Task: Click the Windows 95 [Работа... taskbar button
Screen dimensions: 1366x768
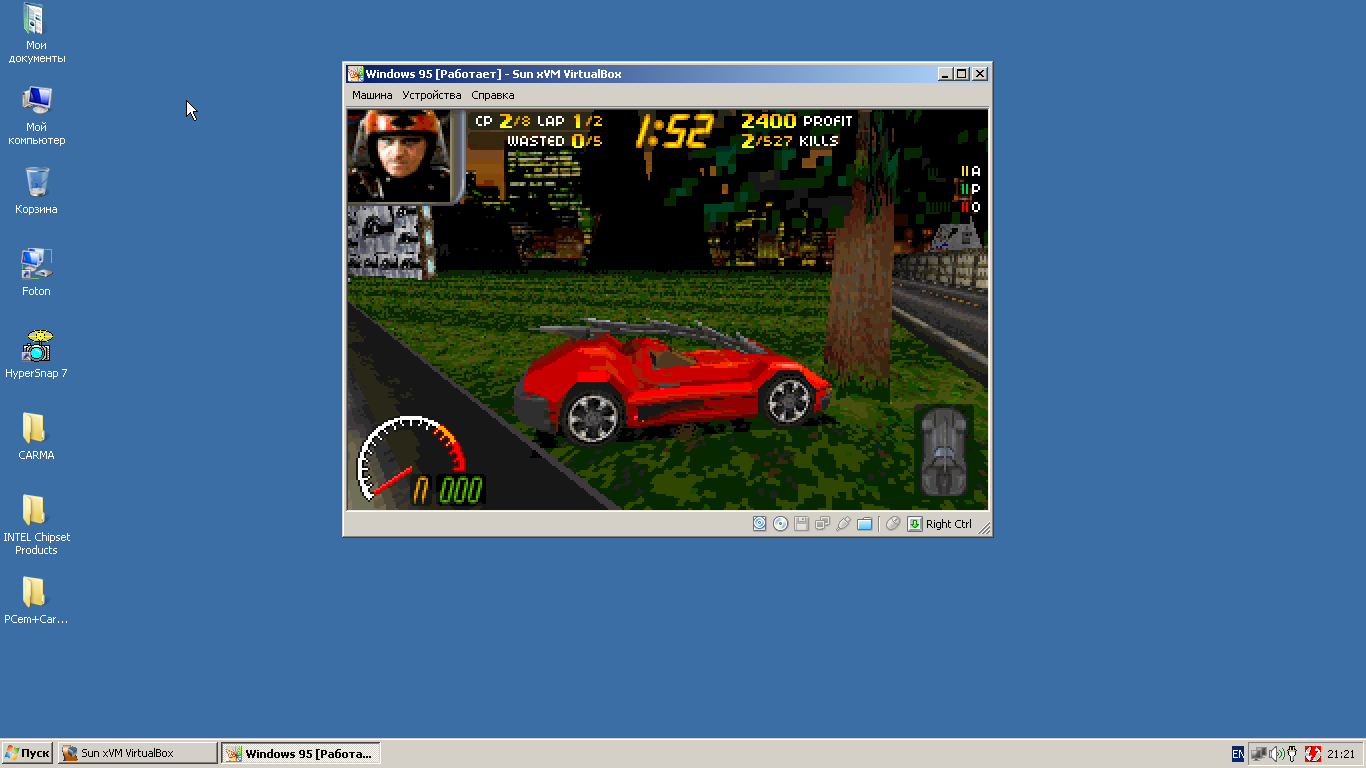Action: tap(300, 753)
